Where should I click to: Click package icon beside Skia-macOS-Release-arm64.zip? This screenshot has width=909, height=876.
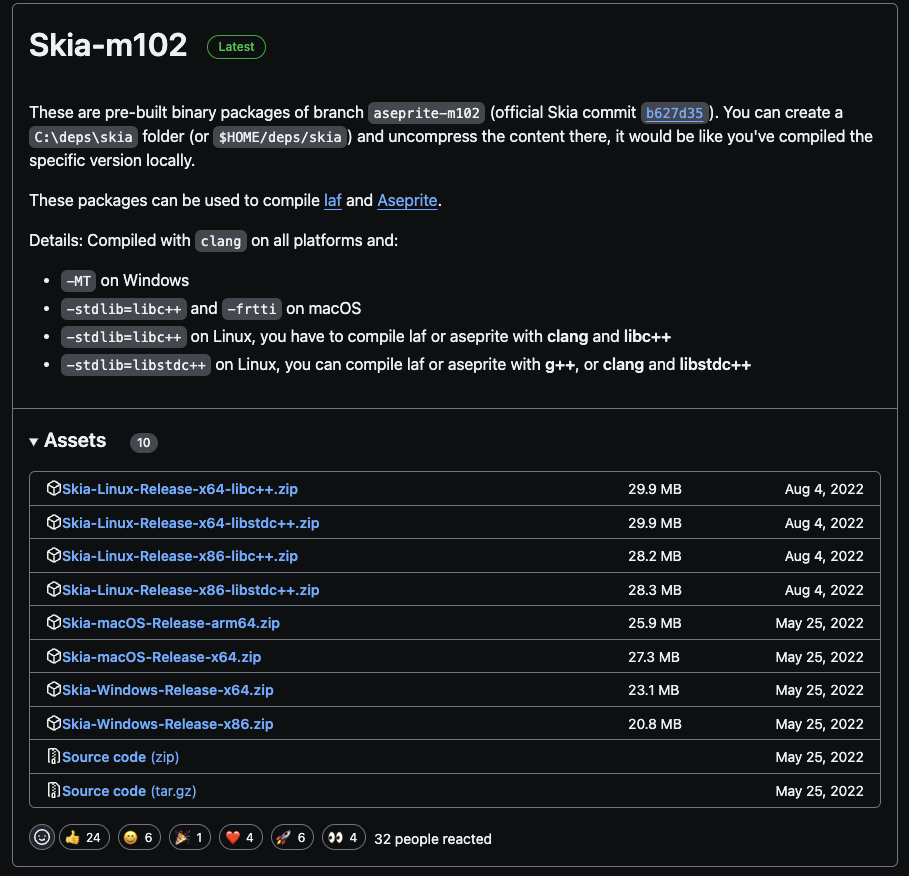click(x=53, y=623)
